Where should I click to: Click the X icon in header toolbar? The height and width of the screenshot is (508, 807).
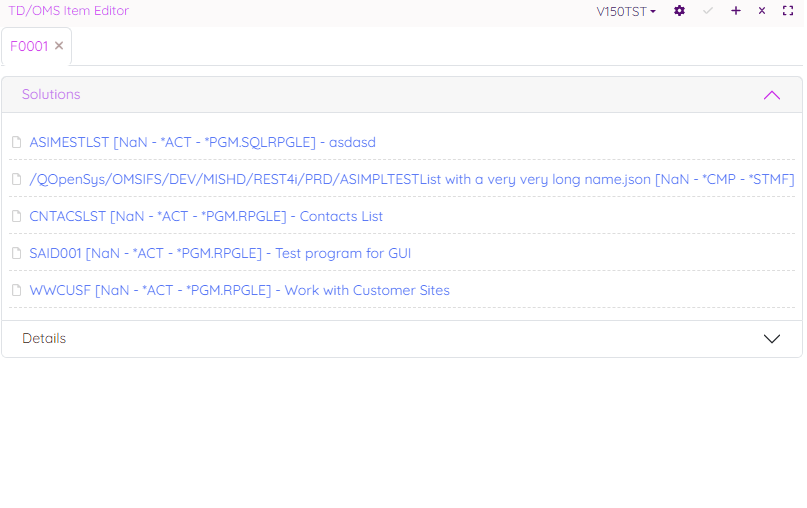pyautogui.click(x=762, y=11)
